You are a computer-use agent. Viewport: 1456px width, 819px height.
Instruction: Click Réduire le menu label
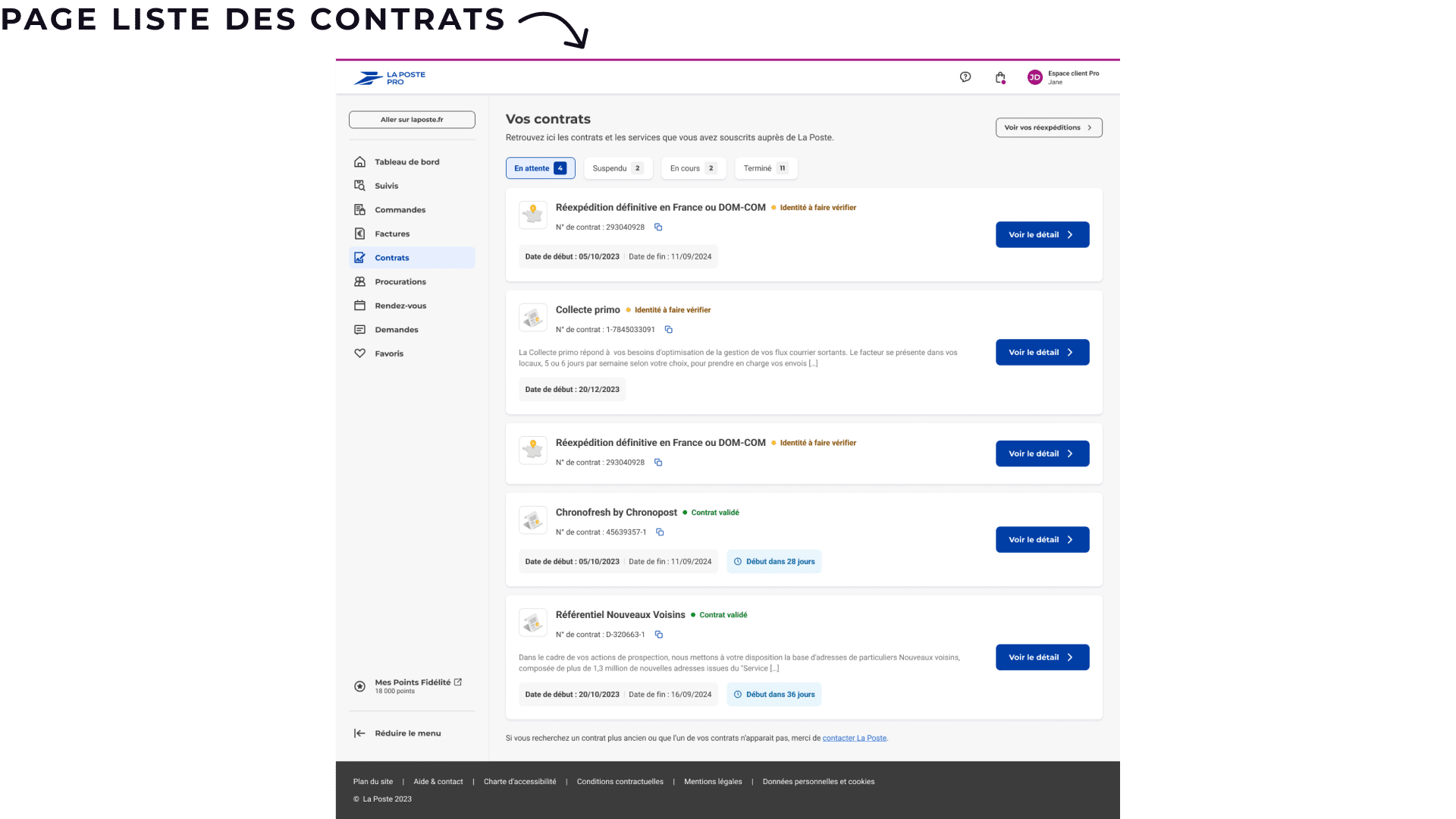(x=408, y=733)
